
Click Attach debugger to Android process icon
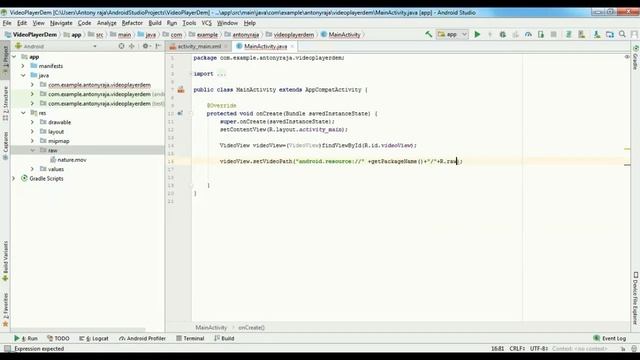[x=541, y=35]
